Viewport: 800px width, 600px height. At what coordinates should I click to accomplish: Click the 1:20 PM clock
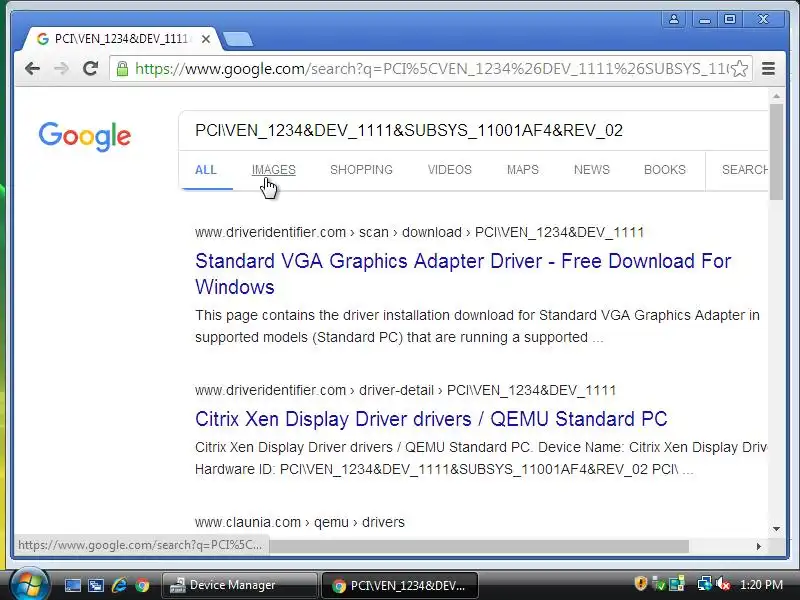tap(761, 585)
